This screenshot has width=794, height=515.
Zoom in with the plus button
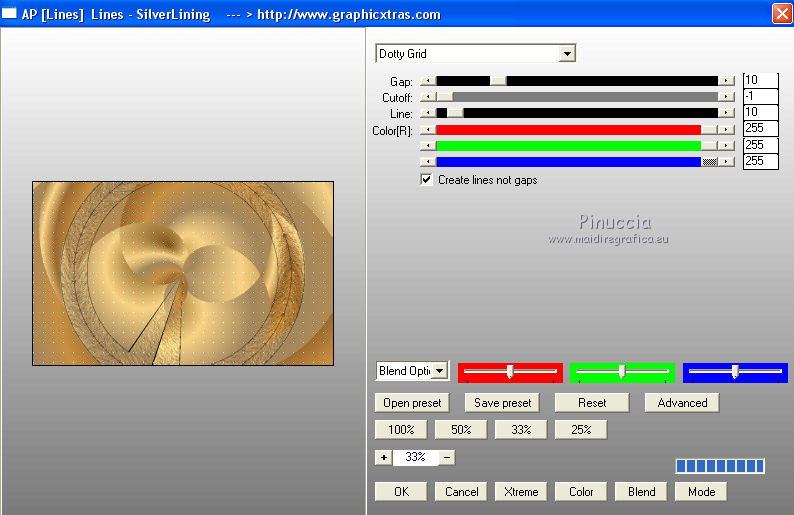coord(384,457)
